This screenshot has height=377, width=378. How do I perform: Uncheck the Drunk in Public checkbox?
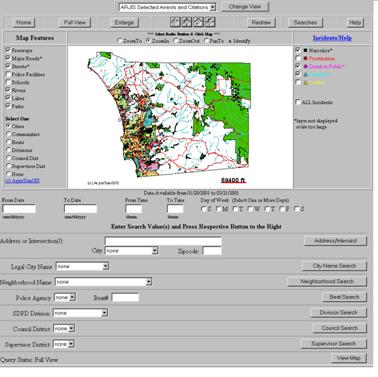pyautogui.click(x=298, y=66)
